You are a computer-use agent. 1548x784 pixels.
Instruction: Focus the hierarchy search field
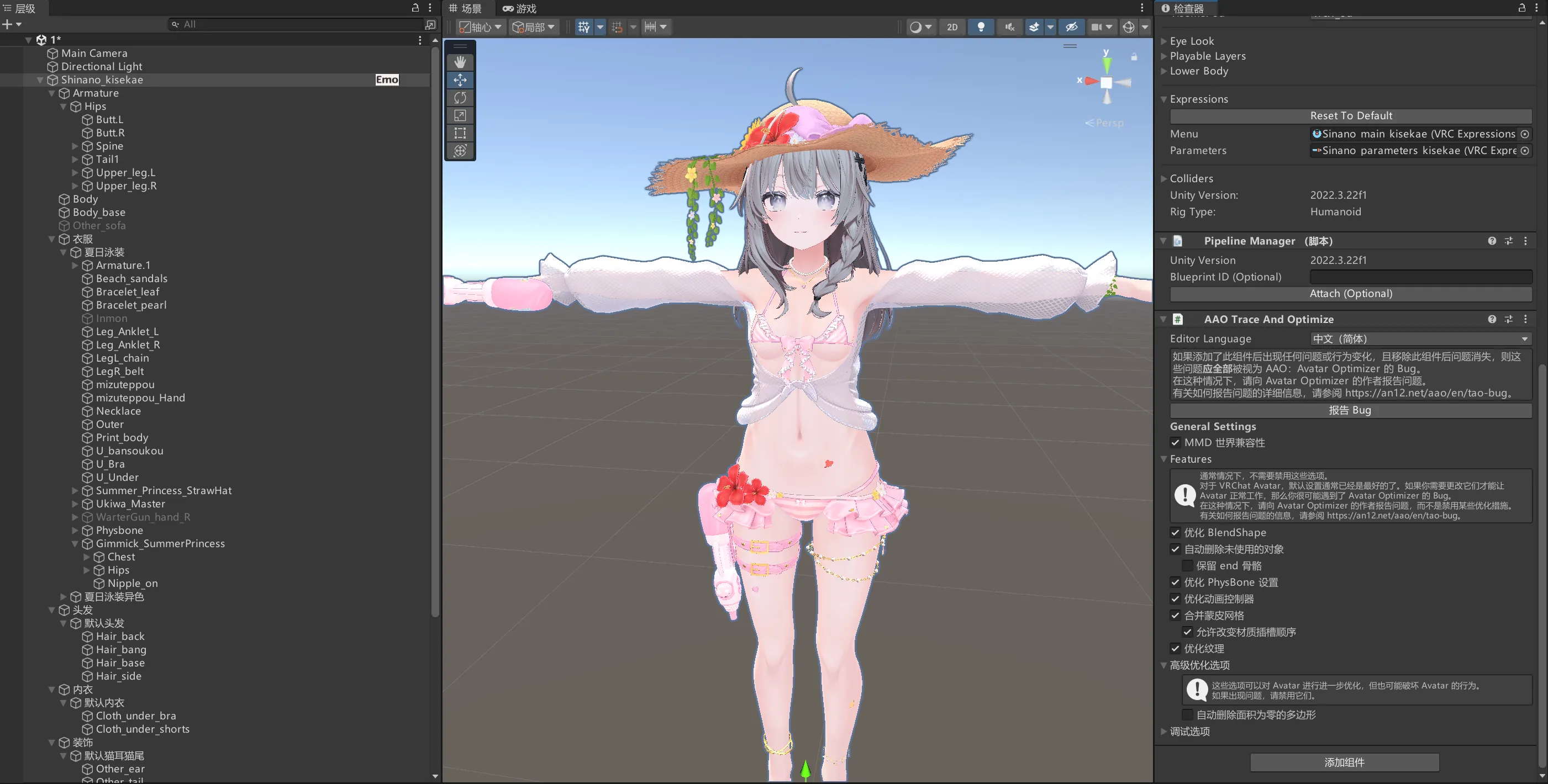tap(297, 24)
